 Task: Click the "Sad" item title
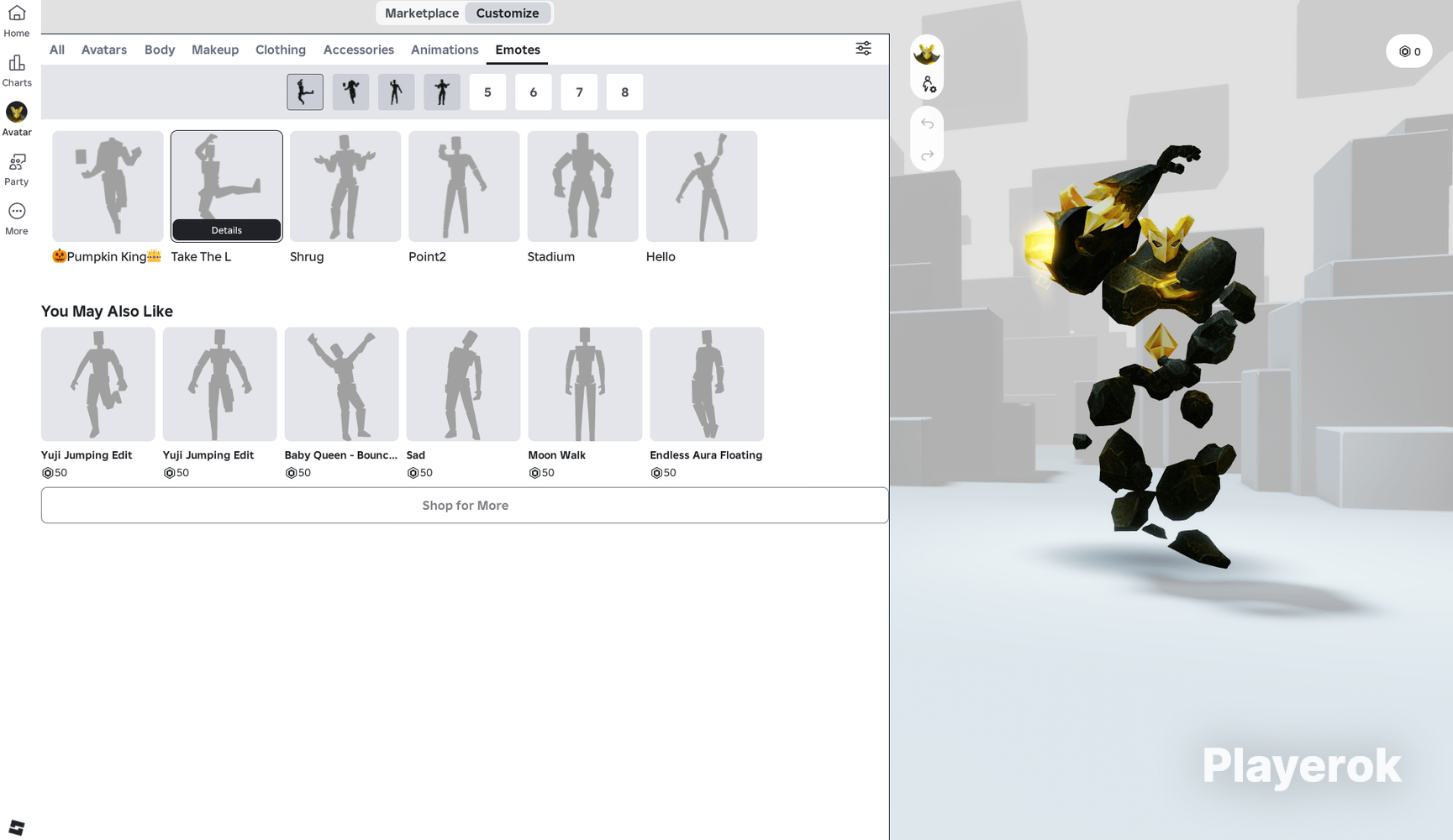[x=416, y=455]
